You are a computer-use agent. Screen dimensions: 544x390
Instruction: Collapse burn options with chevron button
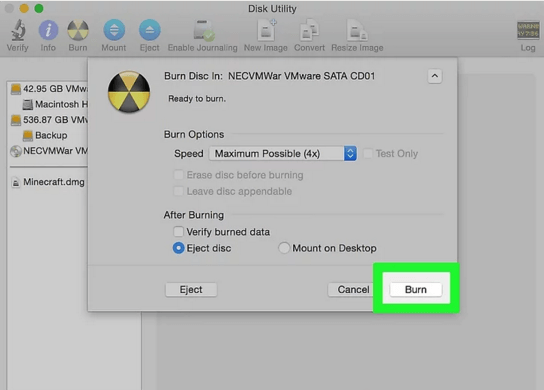click(434, 76)
